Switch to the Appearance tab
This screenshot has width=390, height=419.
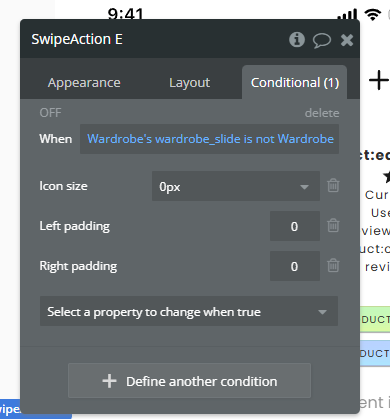[x=84, y=83]
